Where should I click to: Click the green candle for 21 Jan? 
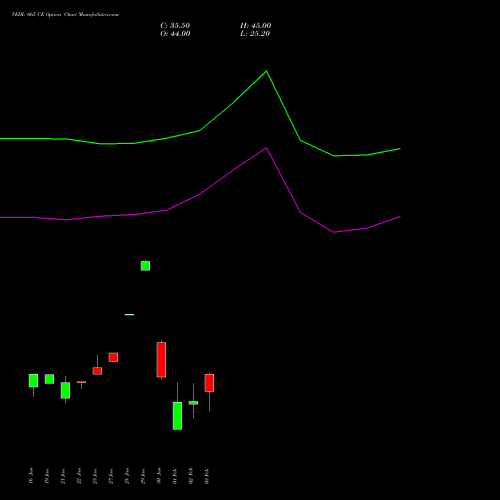(x=65, y=390)
